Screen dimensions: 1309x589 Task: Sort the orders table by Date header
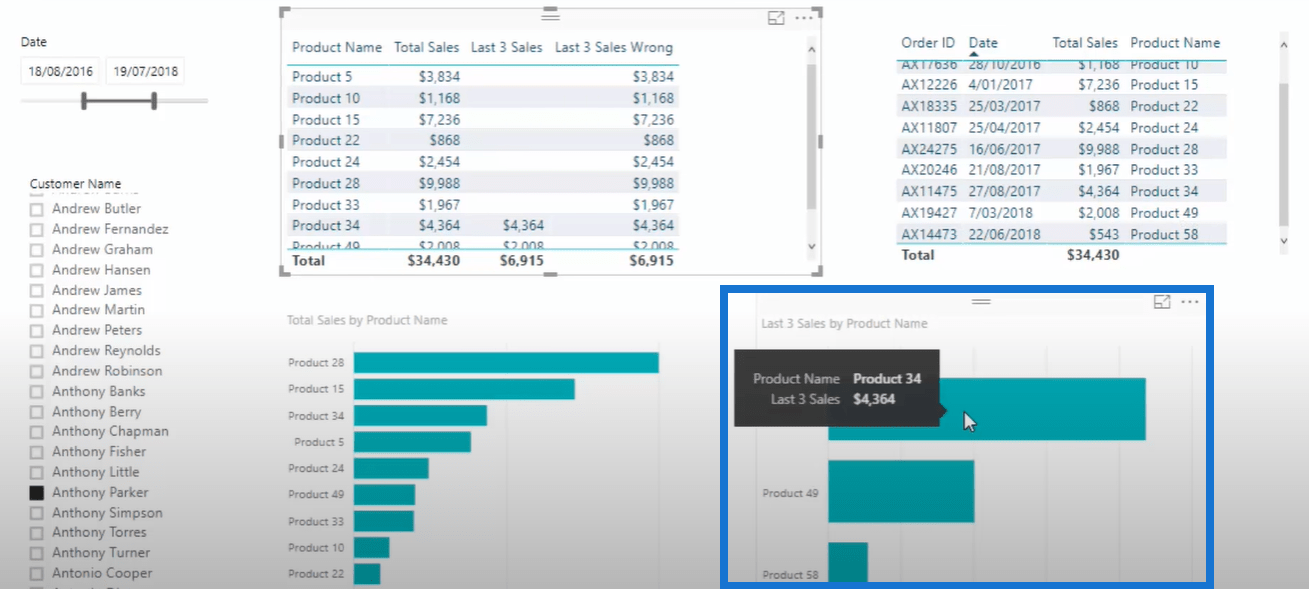pyautogui.click(x=983, y=43)
